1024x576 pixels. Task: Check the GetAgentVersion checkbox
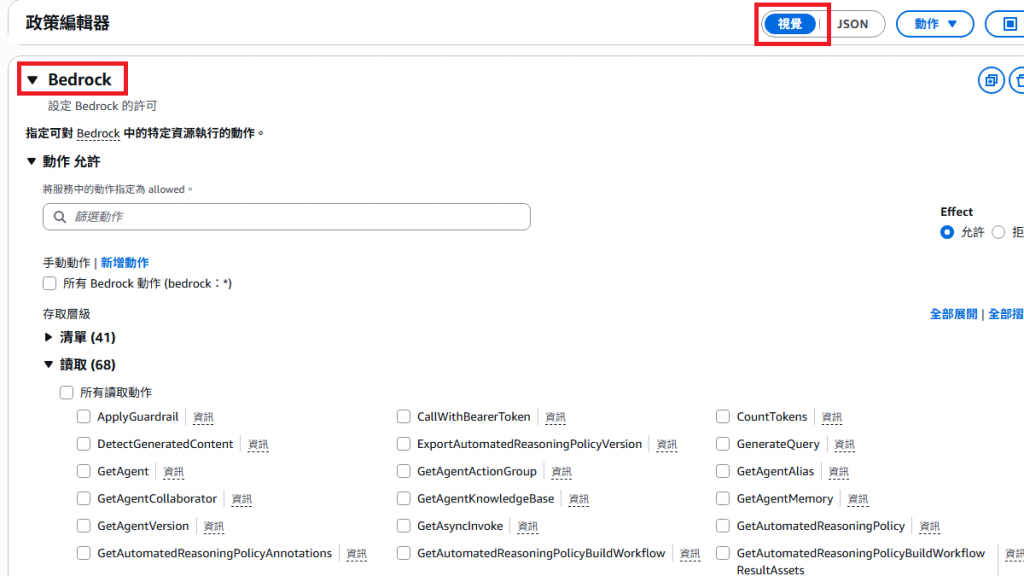[x=84, y=526]
